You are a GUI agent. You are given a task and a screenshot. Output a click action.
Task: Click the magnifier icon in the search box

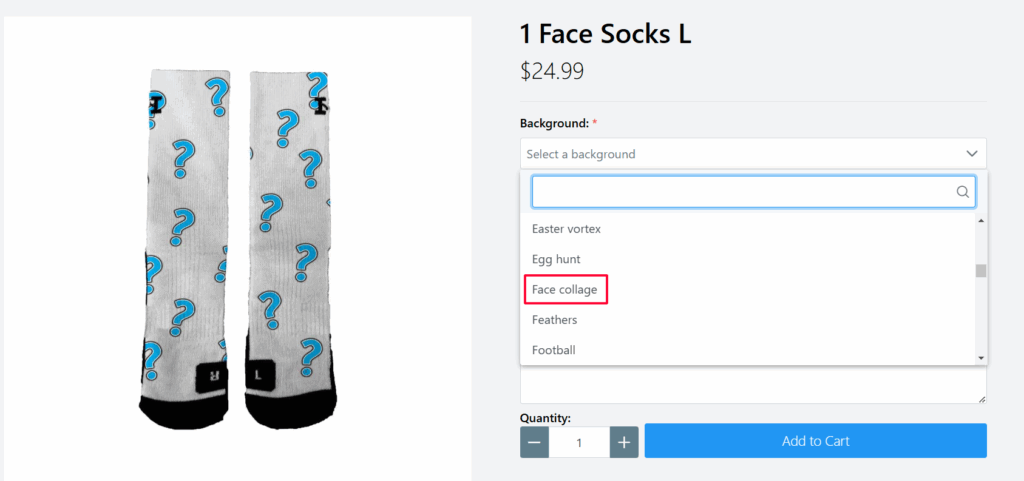tap(963, 192)
